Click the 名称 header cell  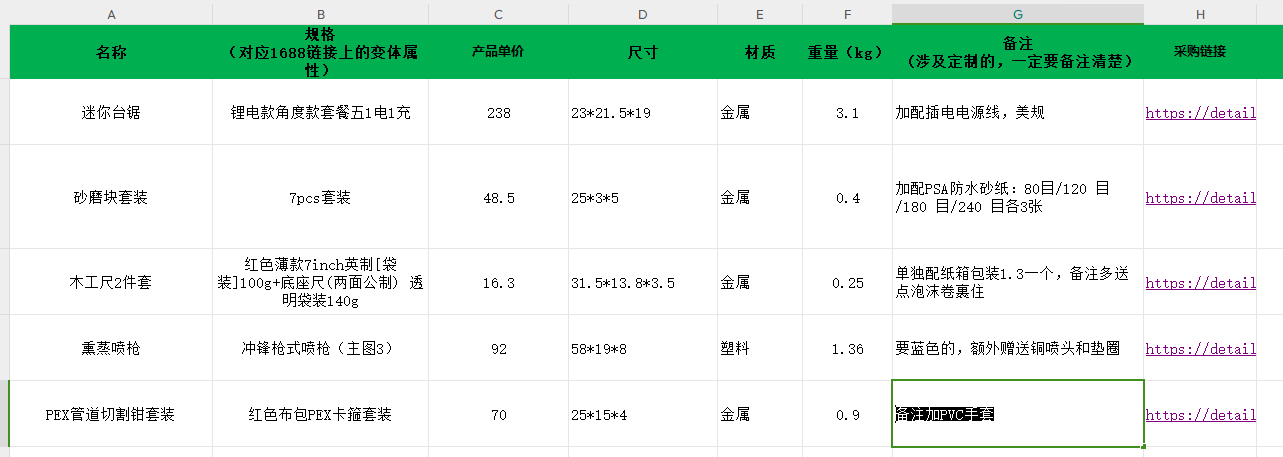[x=111, y=52]
